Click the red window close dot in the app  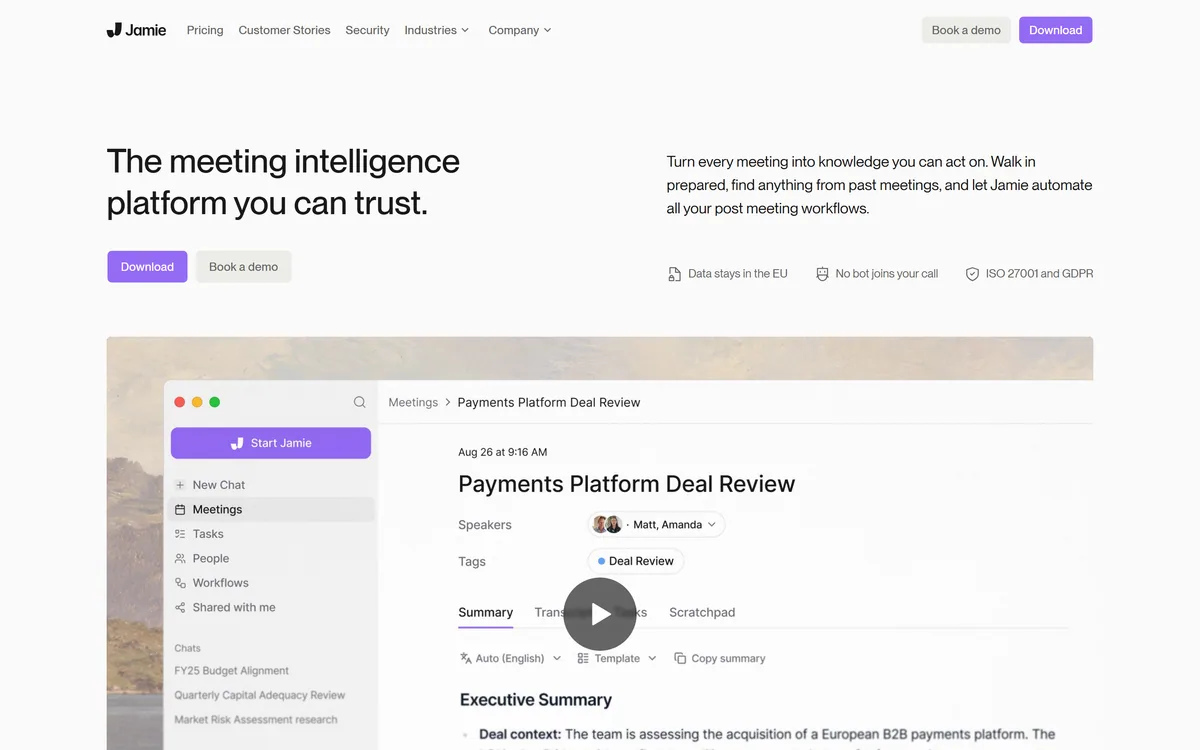180,402
